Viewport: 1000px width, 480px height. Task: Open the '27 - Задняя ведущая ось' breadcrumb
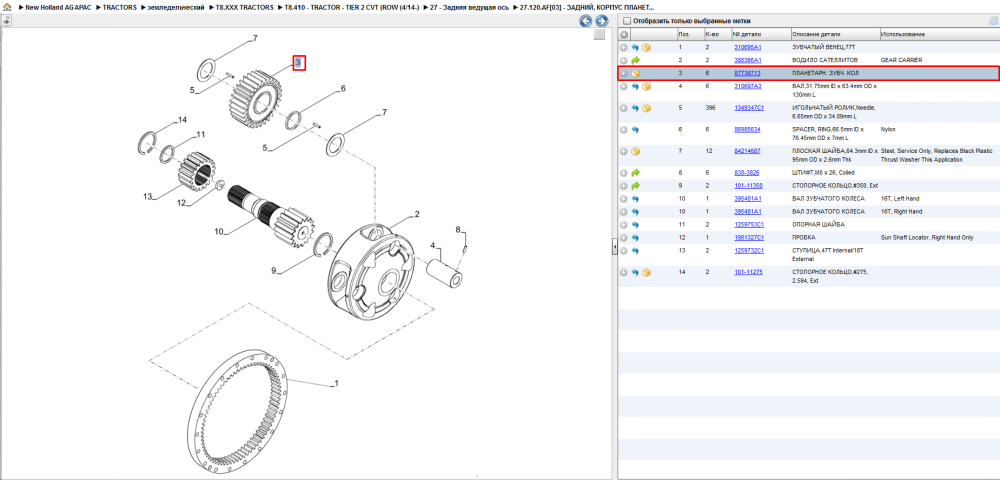(x=469, y=7)
